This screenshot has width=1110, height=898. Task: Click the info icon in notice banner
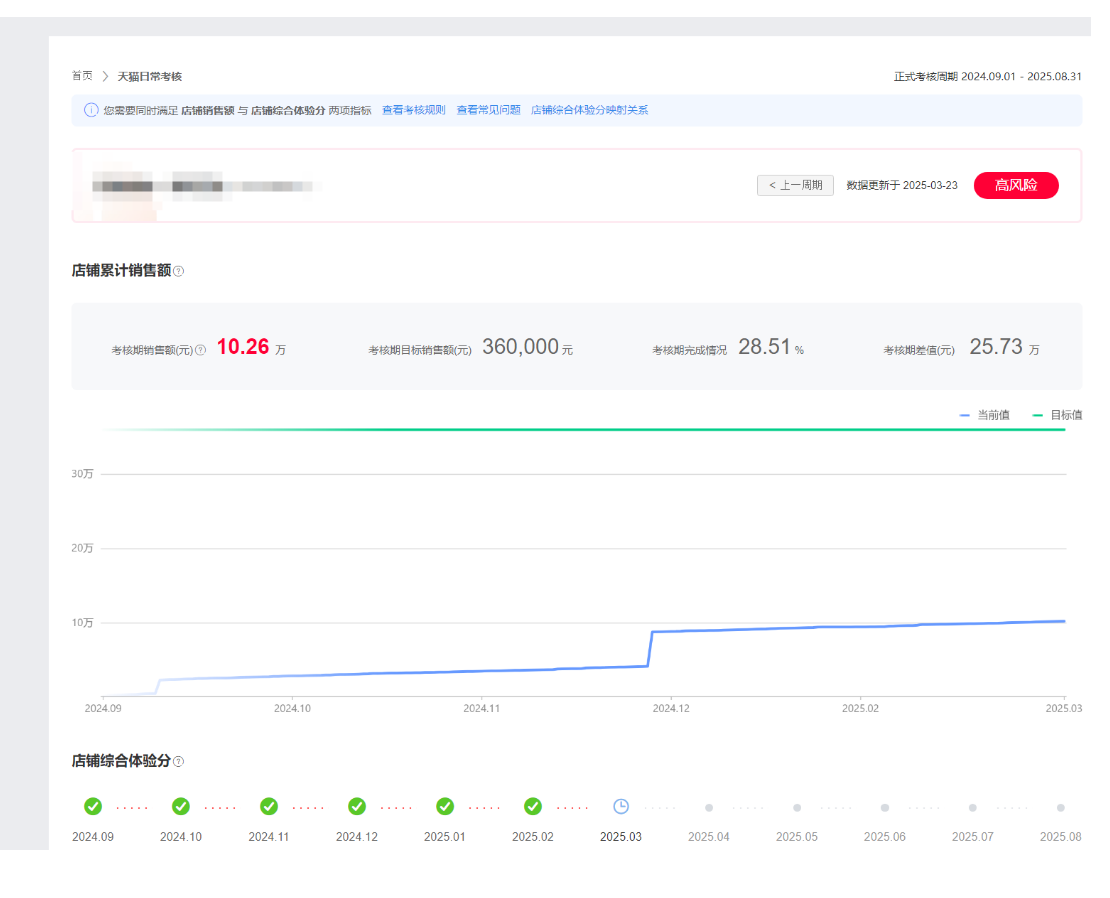(91, 110)
